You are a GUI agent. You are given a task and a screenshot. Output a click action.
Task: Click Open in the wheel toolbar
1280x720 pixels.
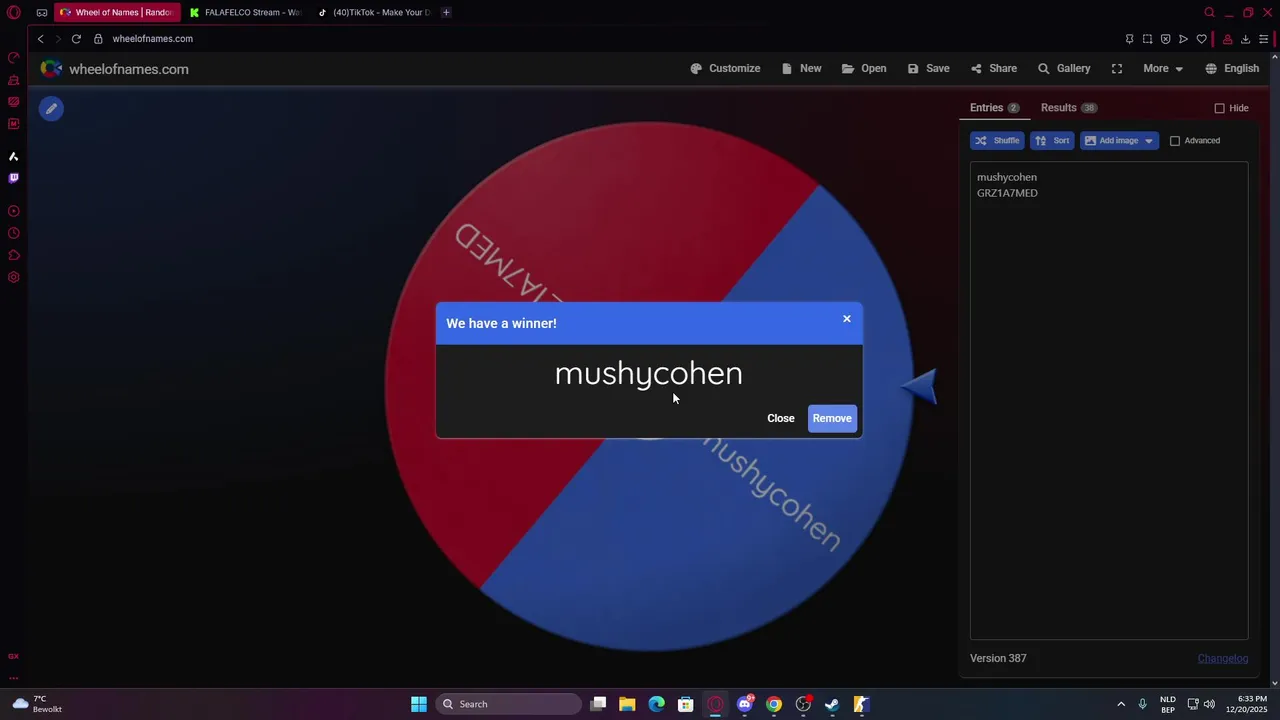[x=864, y=69]
